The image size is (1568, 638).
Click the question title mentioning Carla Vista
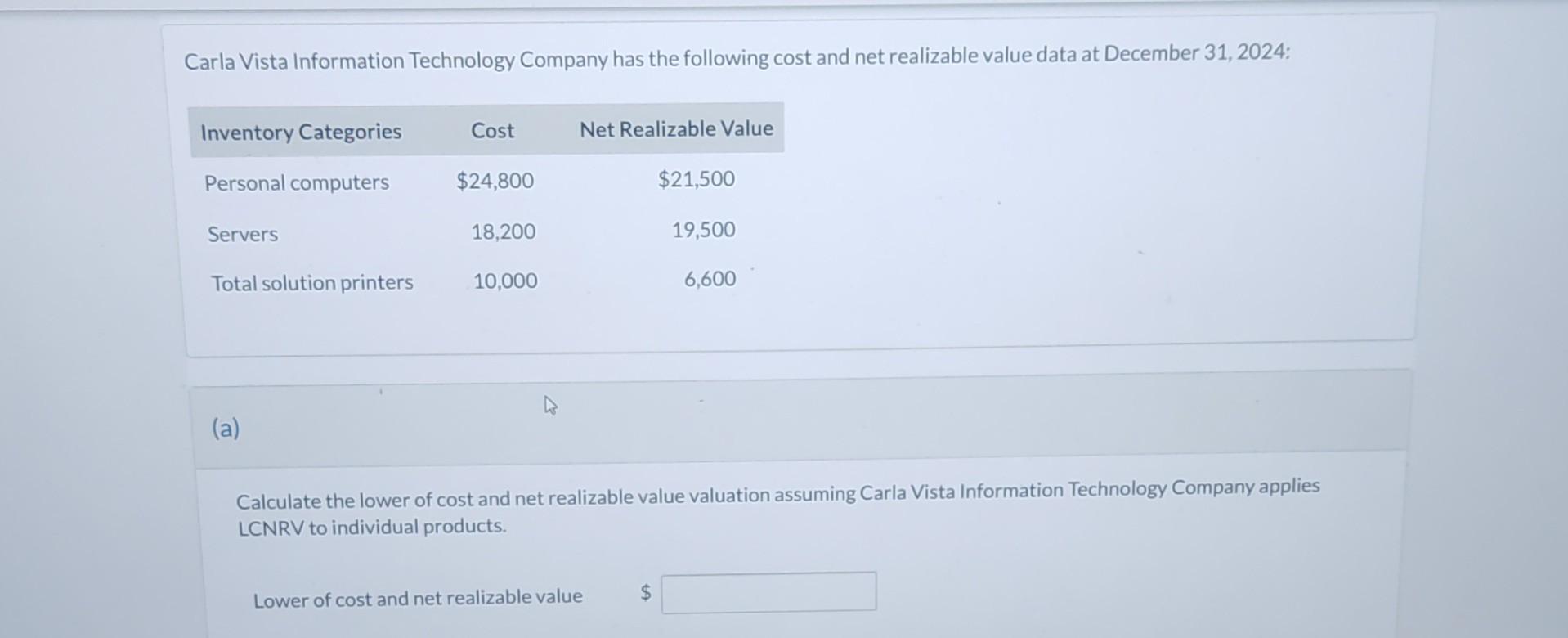point(736,56)
